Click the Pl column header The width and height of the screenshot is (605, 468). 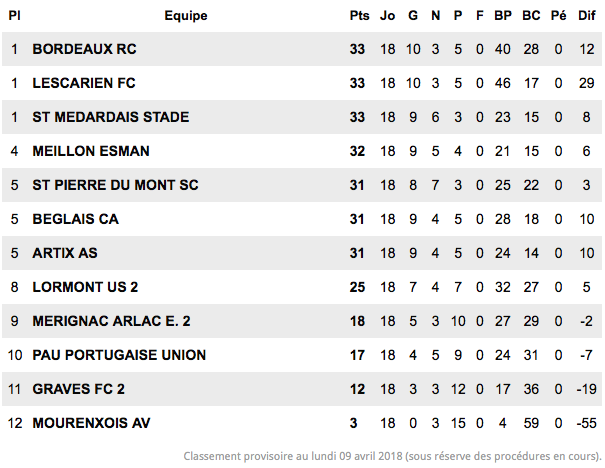[14, 15]
